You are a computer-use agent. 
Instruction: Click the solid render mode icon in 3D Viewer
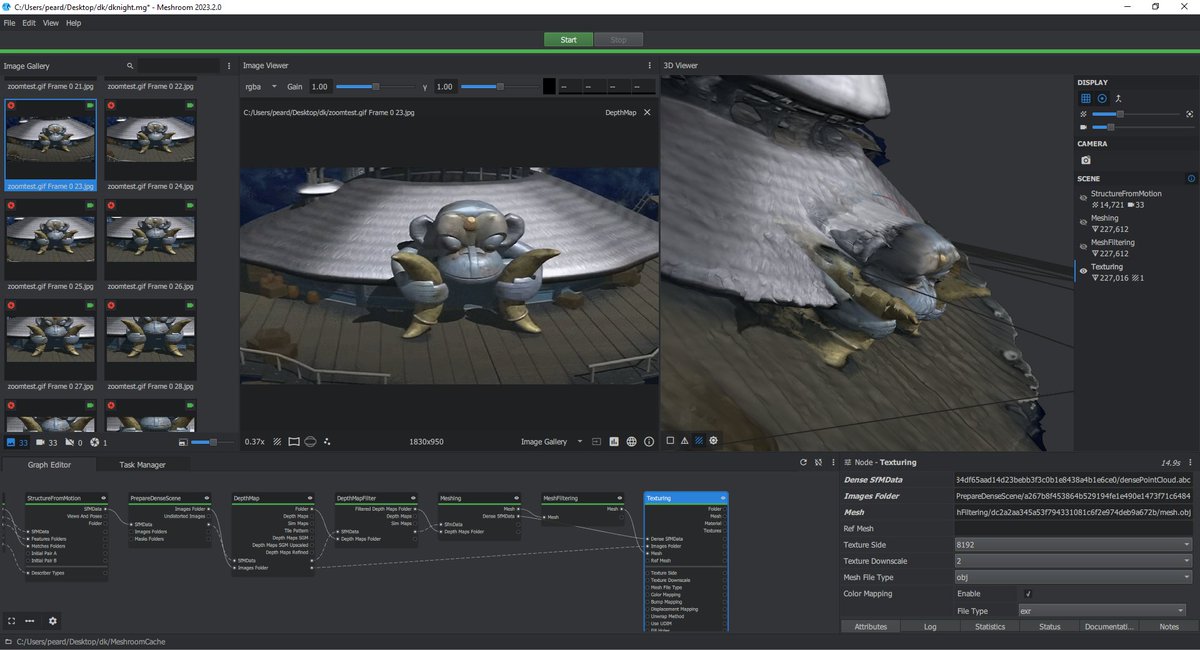670,441
